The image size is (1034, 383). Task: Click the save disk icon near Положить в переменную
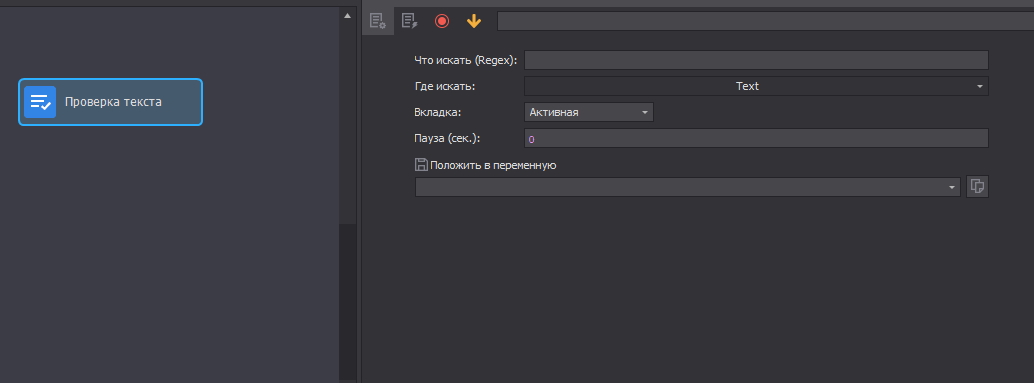click(x=421, y=165)
